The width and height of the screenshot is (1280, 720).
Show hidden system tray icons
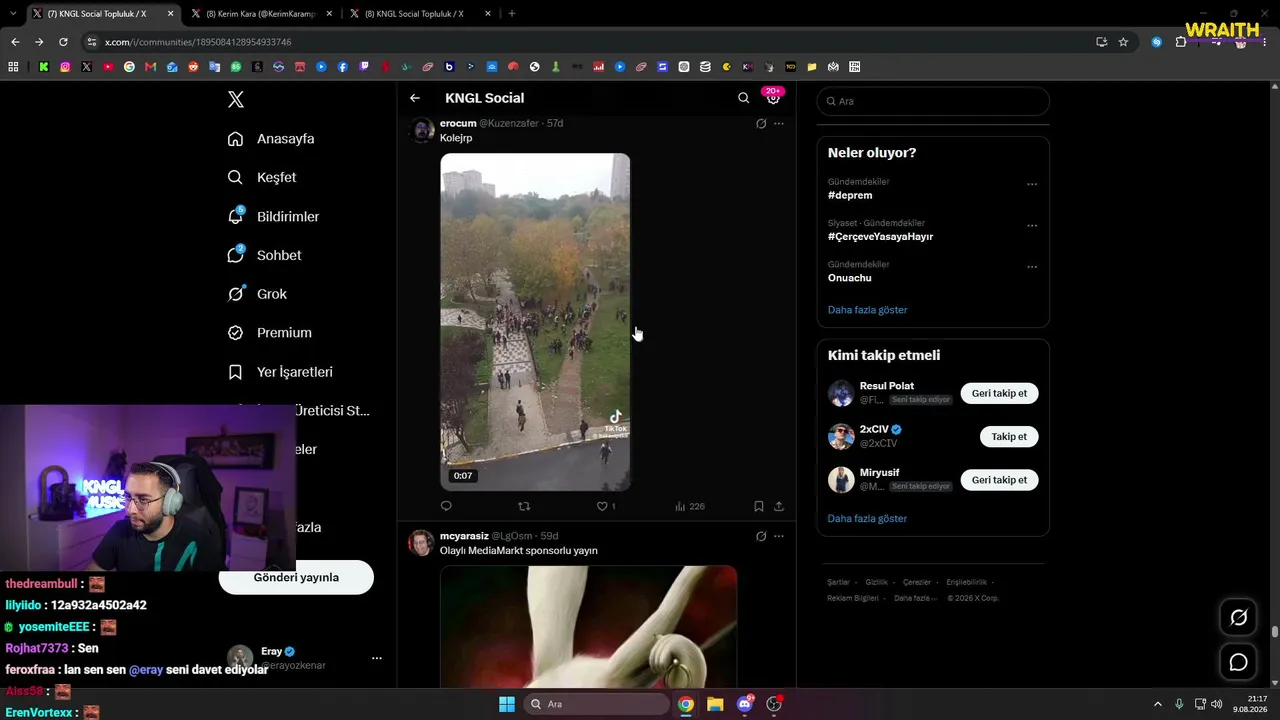(x=1158, y=704)
